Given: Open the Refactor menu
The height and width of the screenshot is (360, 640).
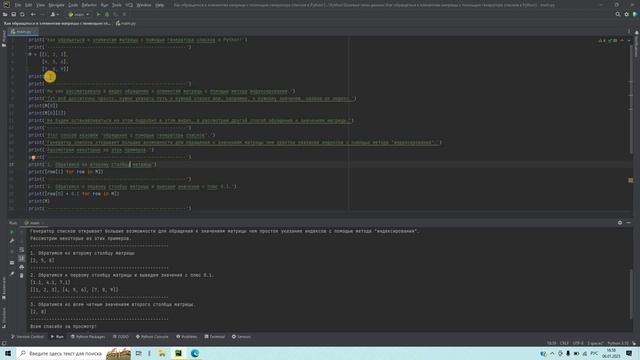Looking at the screenshot, I should click(x=89, y=5).
